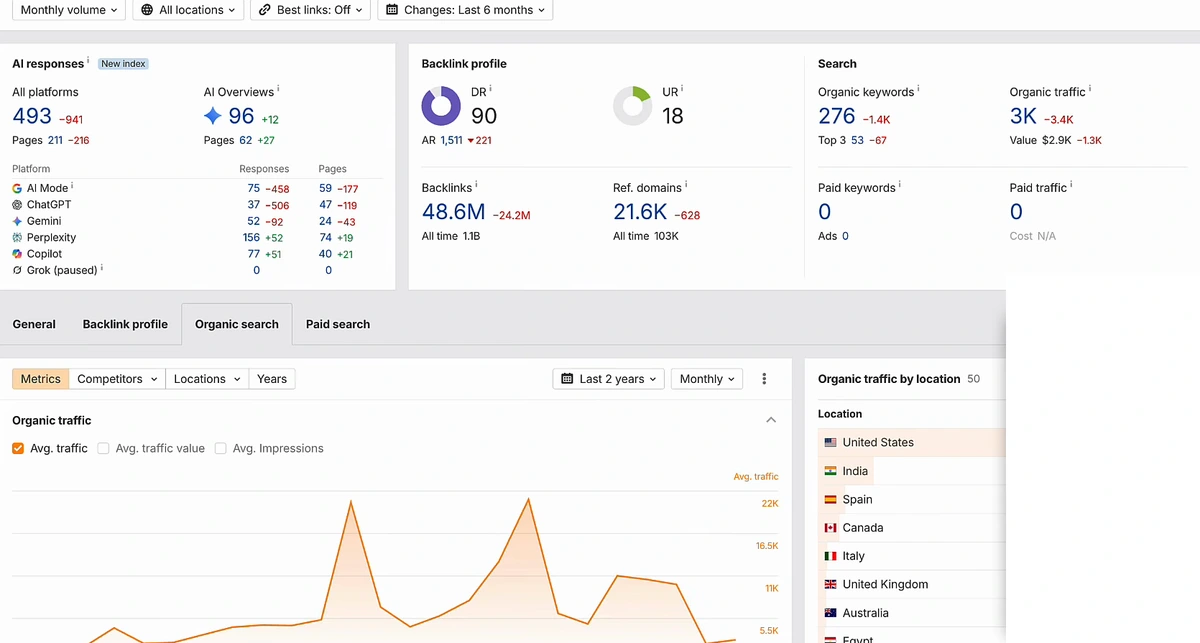1200x643 pixels.
Task: Select the Organic search tab
Action: click(237, 324)
